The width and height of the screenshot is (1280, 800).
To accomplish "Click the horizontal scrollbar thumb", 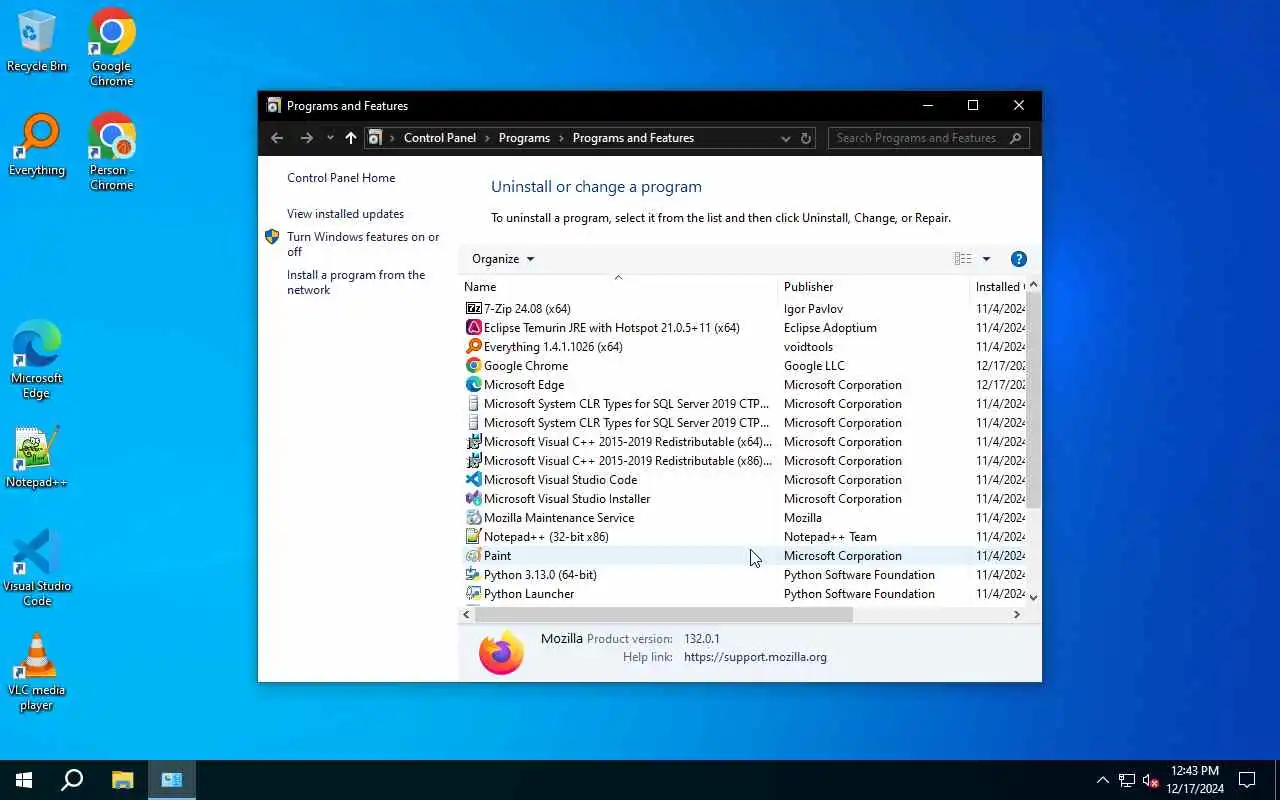I will [x=664, y=615].
